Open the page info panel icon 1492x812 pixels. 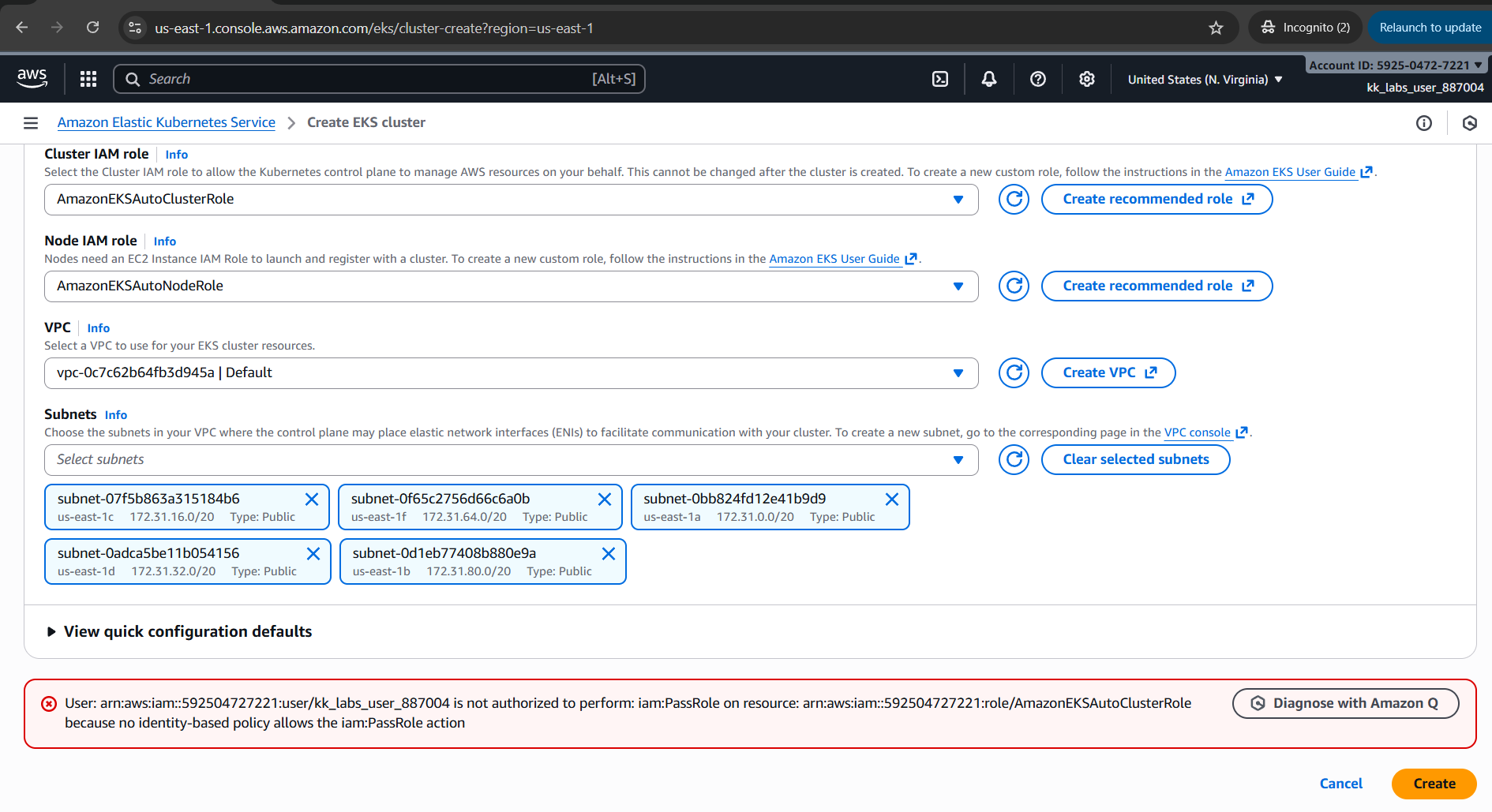tap(1424, 123)
